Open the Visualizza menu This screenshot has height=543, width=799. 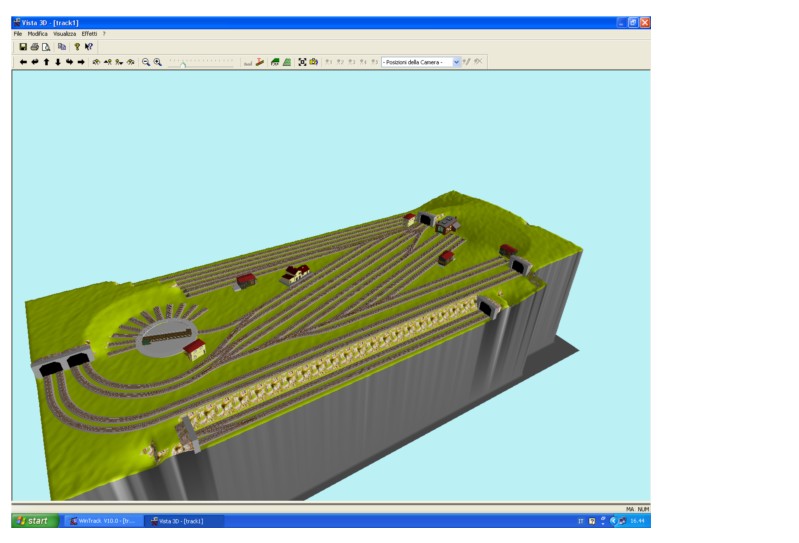click(65, 34)
